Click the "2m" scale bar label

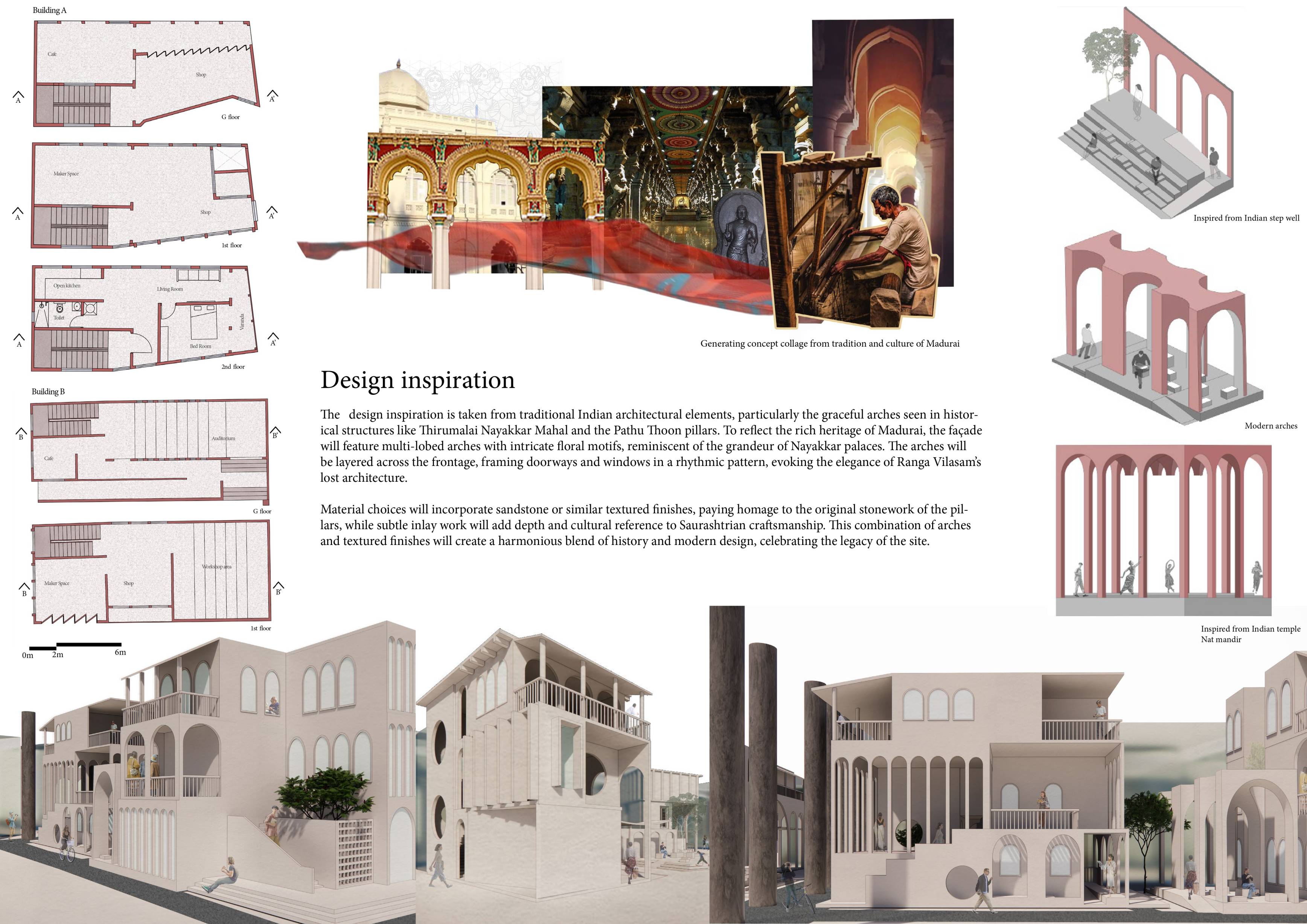pyautogui.click(x=58, y=655)
